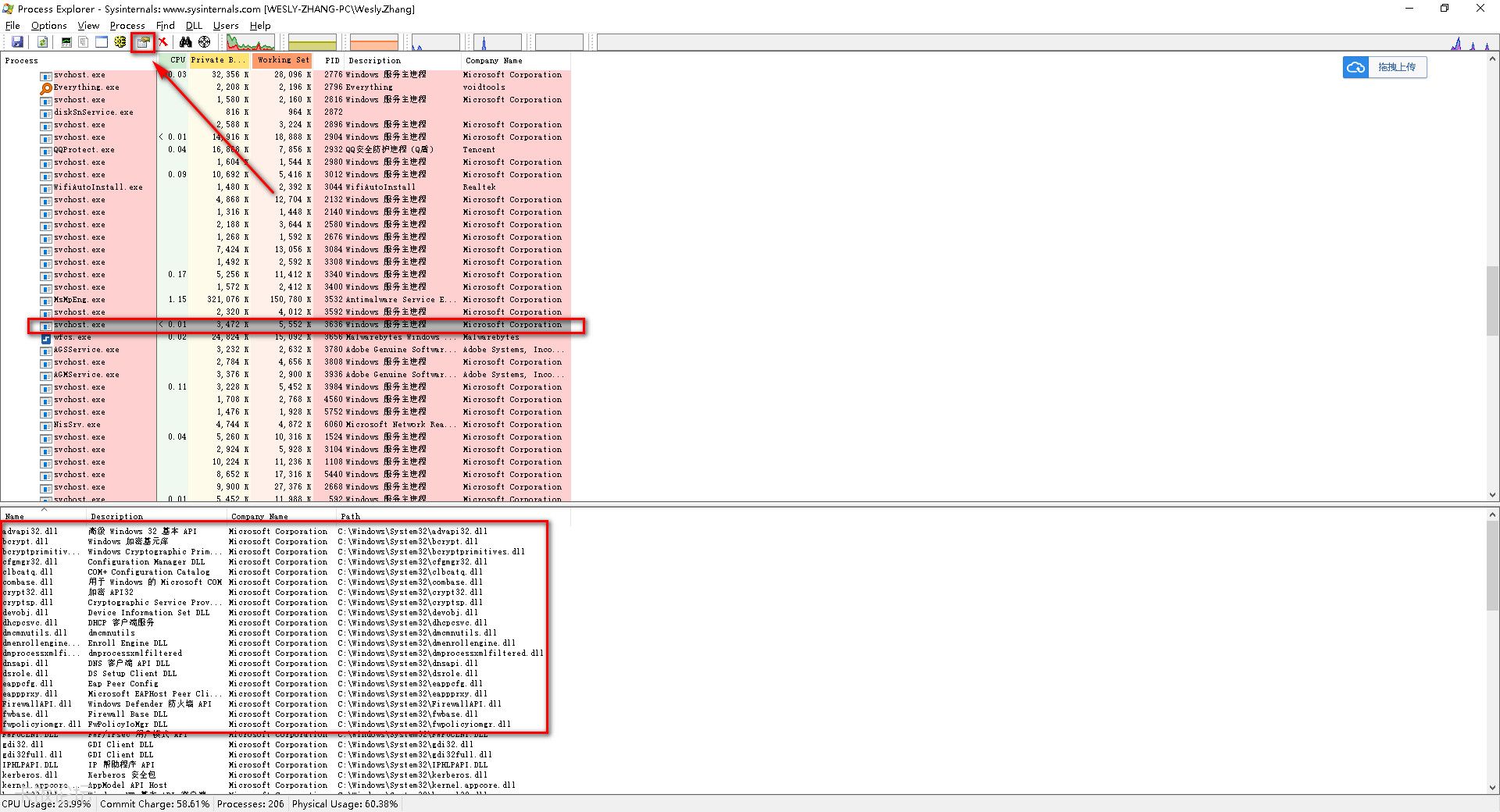
Task: Click the blue 拖拽上传 upload button
Action: coord(1385,67)
